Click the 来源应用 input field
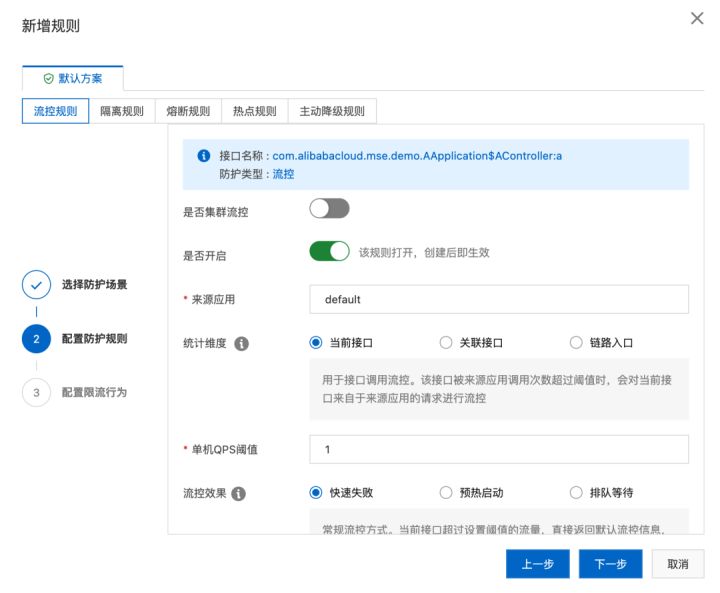This screenshot has height=593, width=720. pyautogui.click(x=499, y=299)
